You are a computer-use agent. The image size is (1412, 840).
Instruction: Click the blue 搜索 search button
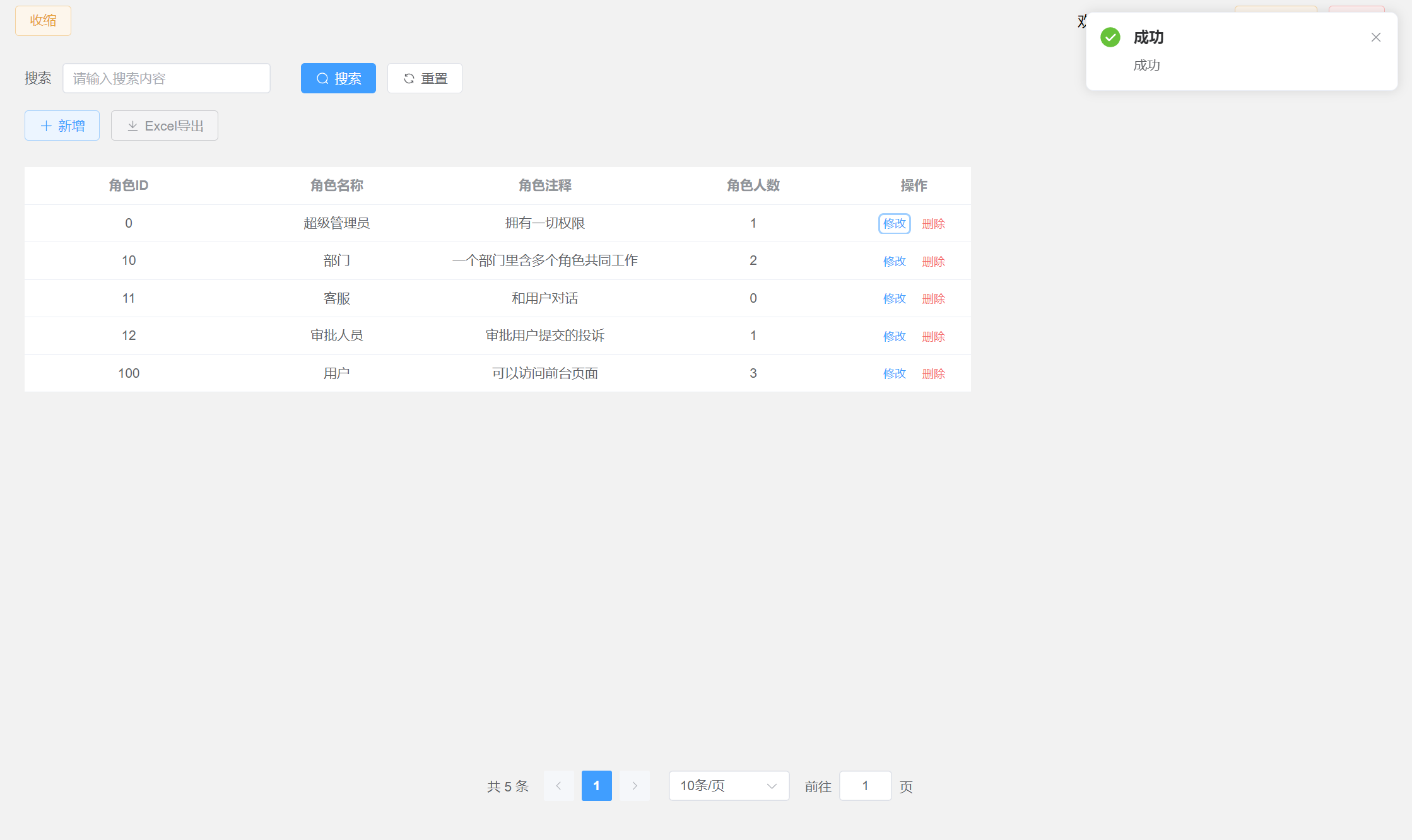338,78
